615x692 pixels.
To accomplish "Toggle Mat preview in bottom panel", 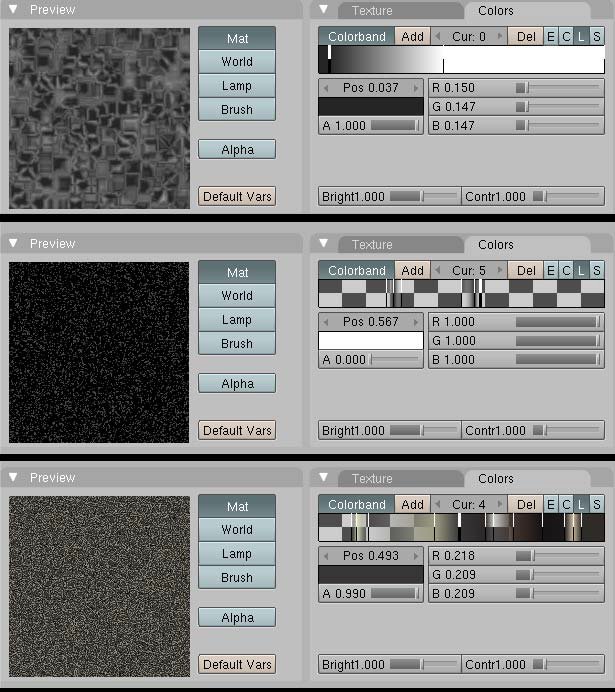I will pyautogui.click(x=237, y=506).
